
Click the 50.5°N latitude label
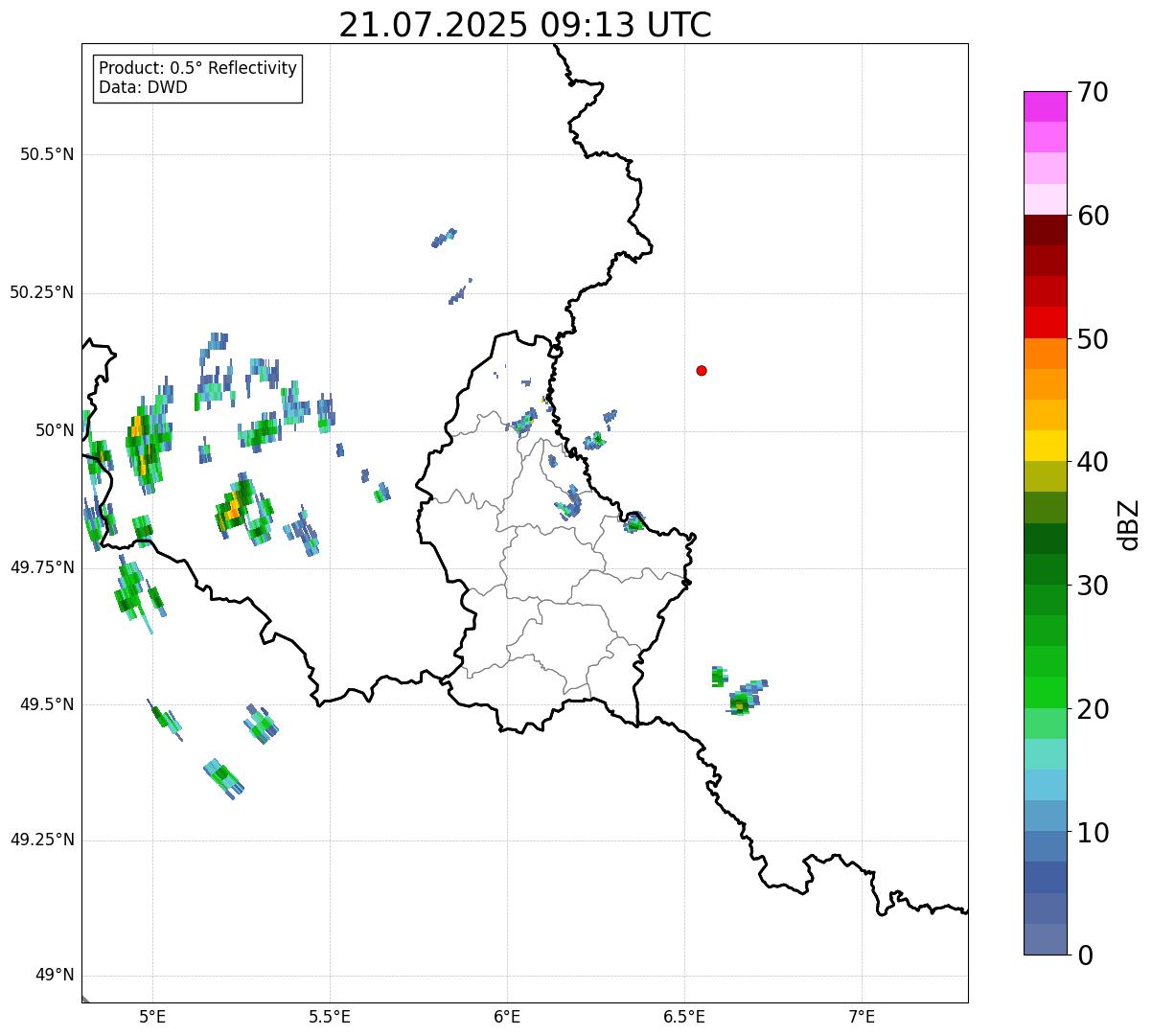click(x=47, y=154)
